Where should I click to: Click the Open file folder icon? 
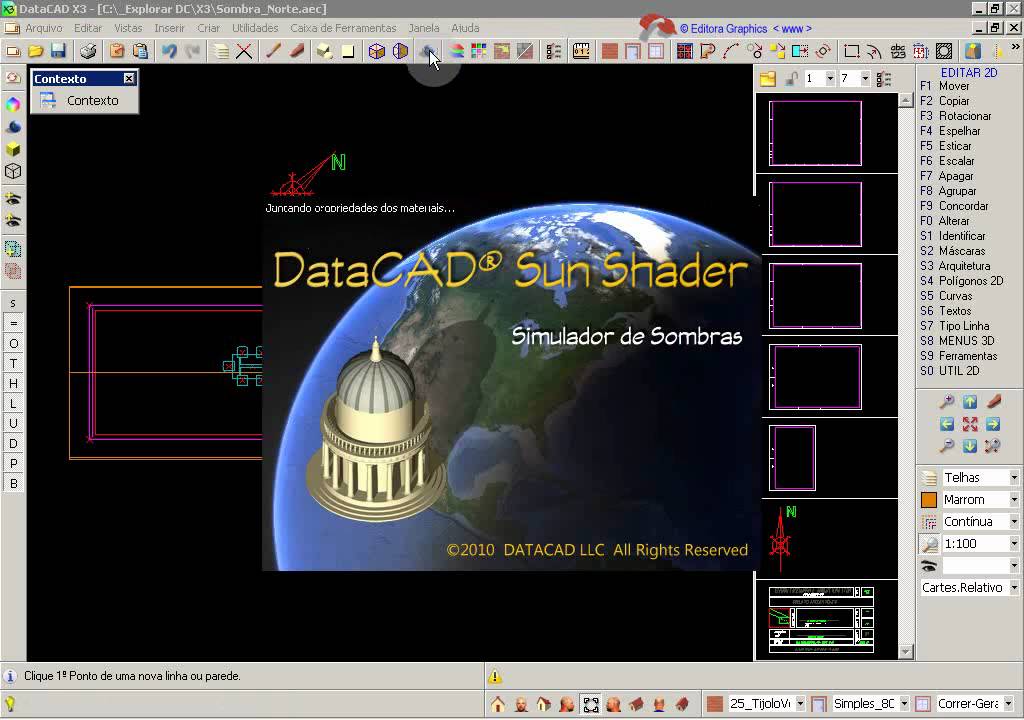[x=35, y=51]
